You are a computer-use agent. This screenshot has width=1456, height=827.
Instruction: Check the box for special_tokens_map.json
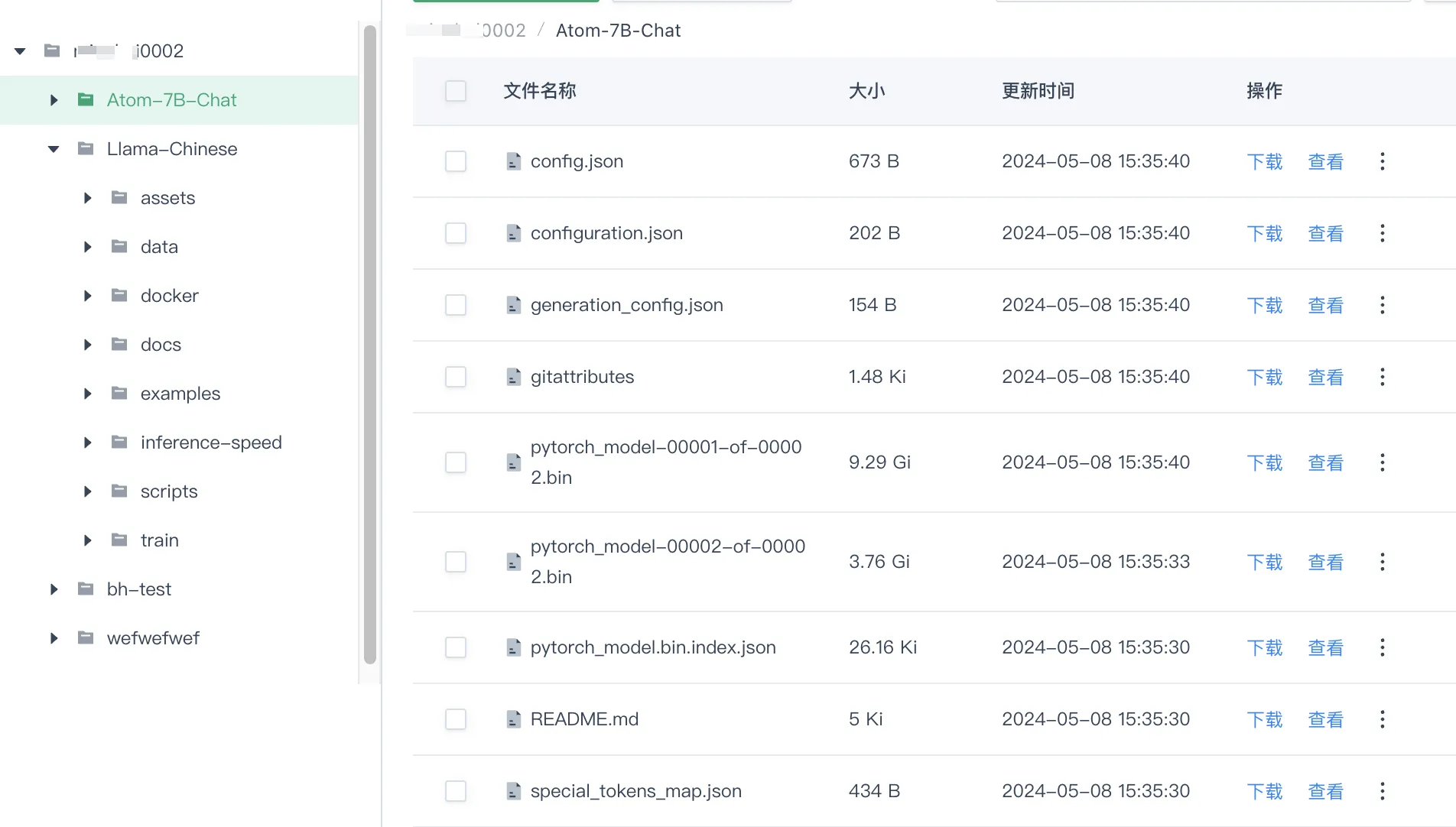[456, 791]
